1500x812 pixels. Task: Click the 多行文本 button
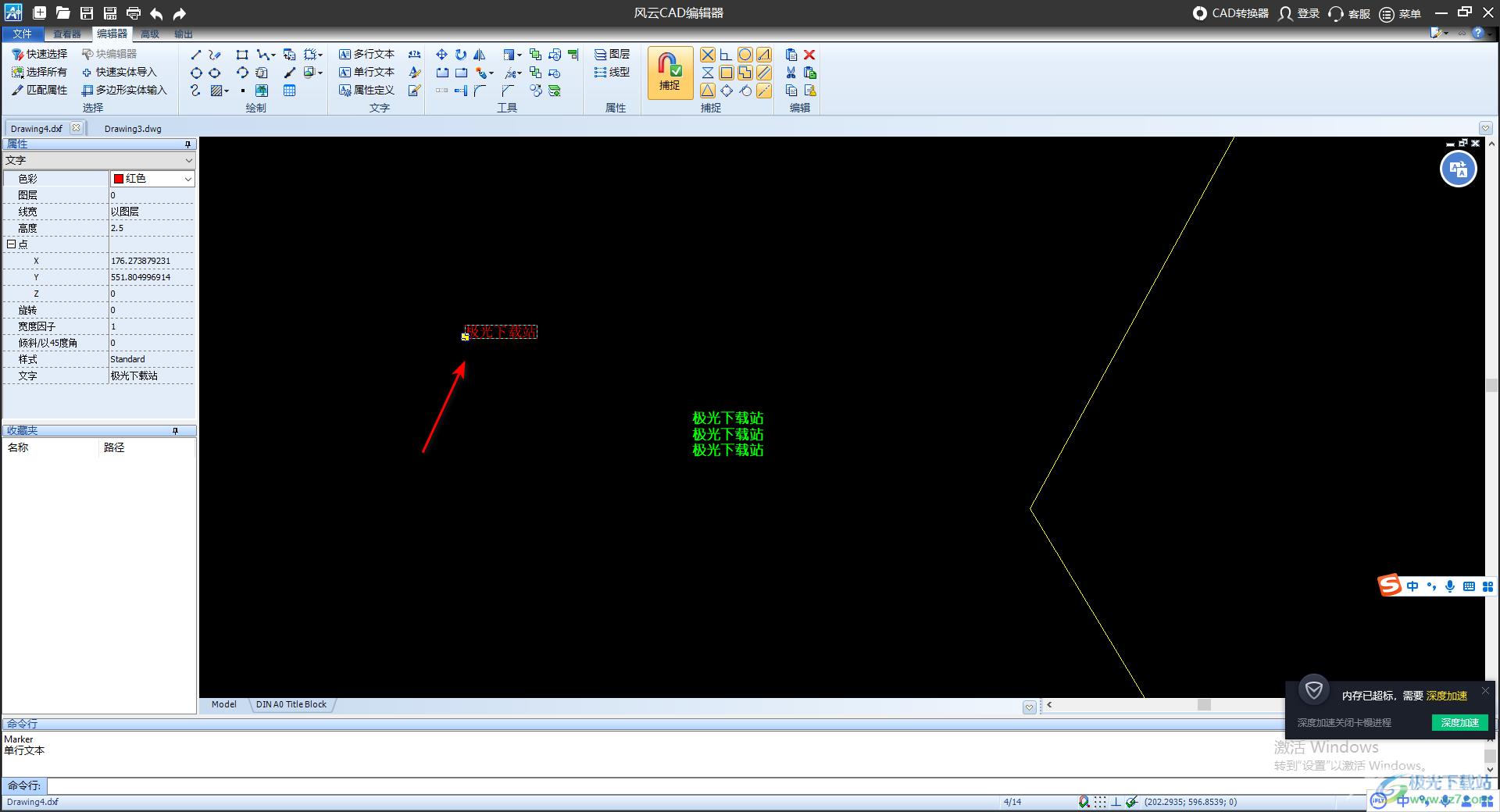click(x=367, y=54)
